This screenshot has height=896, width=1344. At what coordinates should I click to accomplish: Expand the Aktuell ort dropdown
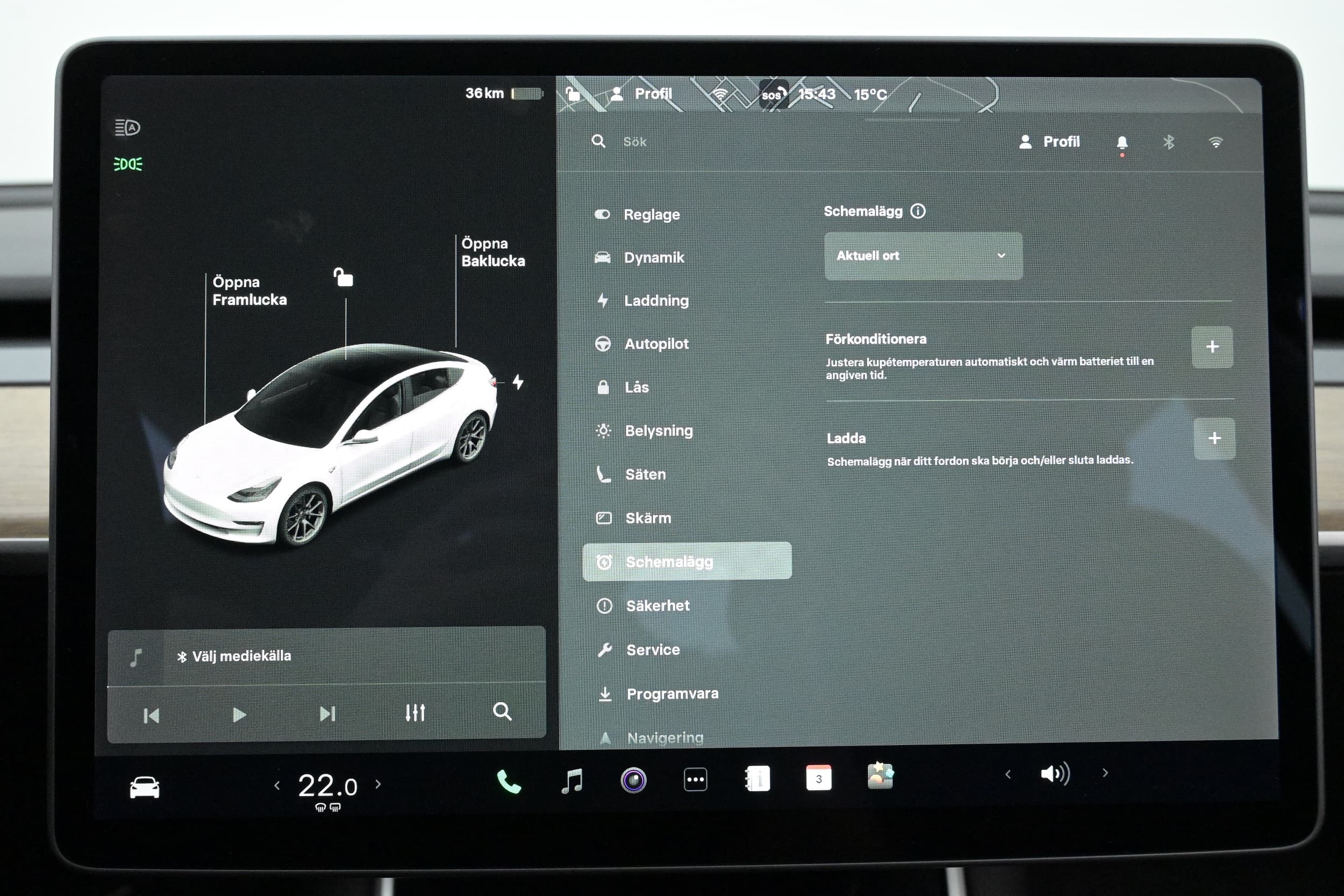pyautogui.click(x=923, y=256)
